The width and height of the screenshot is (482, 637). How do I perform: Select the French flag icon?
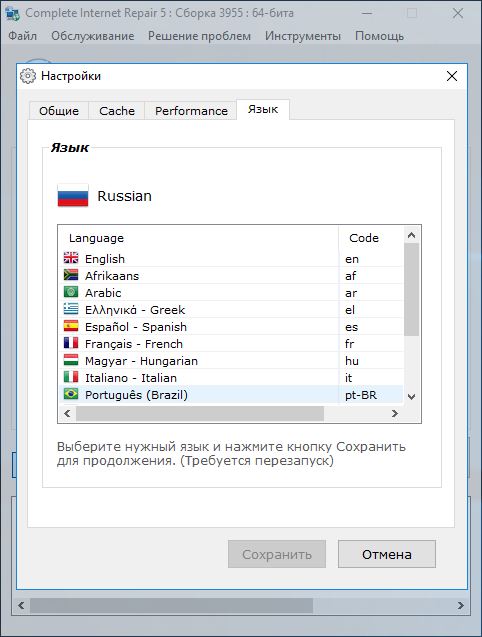pyautogui.click(x=71, y=343)
